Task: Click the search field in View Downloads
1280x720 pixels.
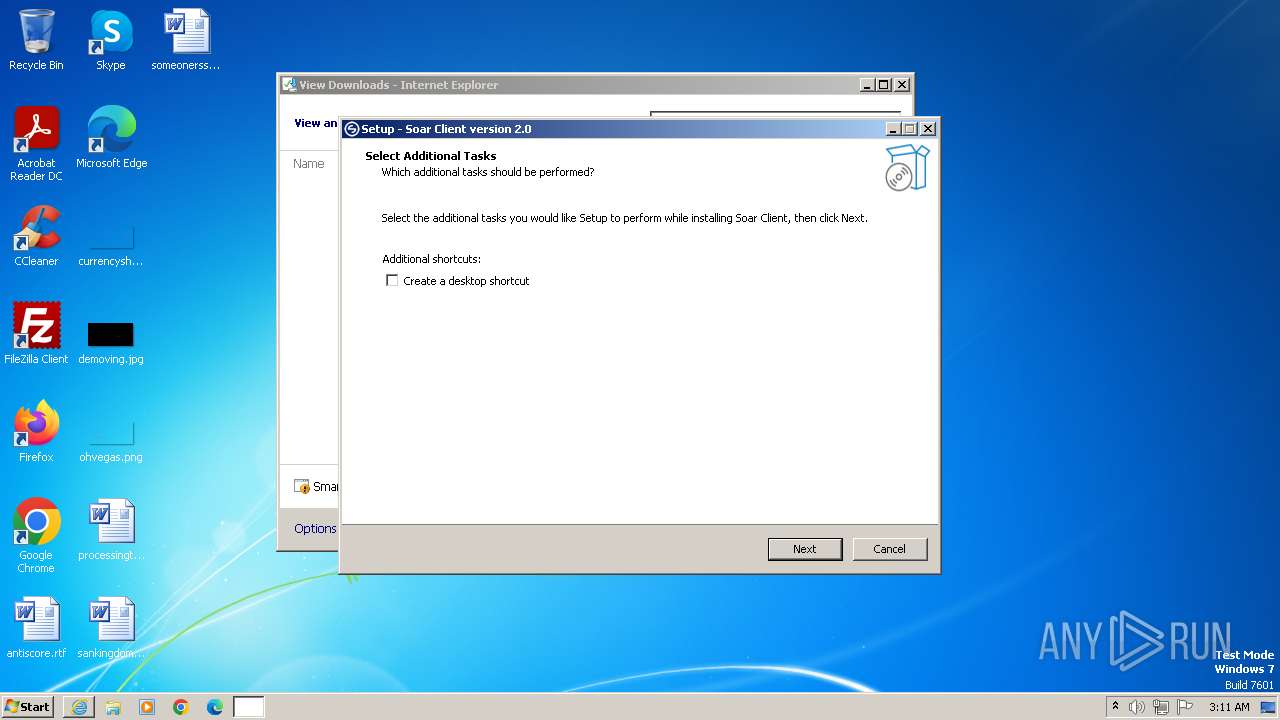Action: [775, 114]
